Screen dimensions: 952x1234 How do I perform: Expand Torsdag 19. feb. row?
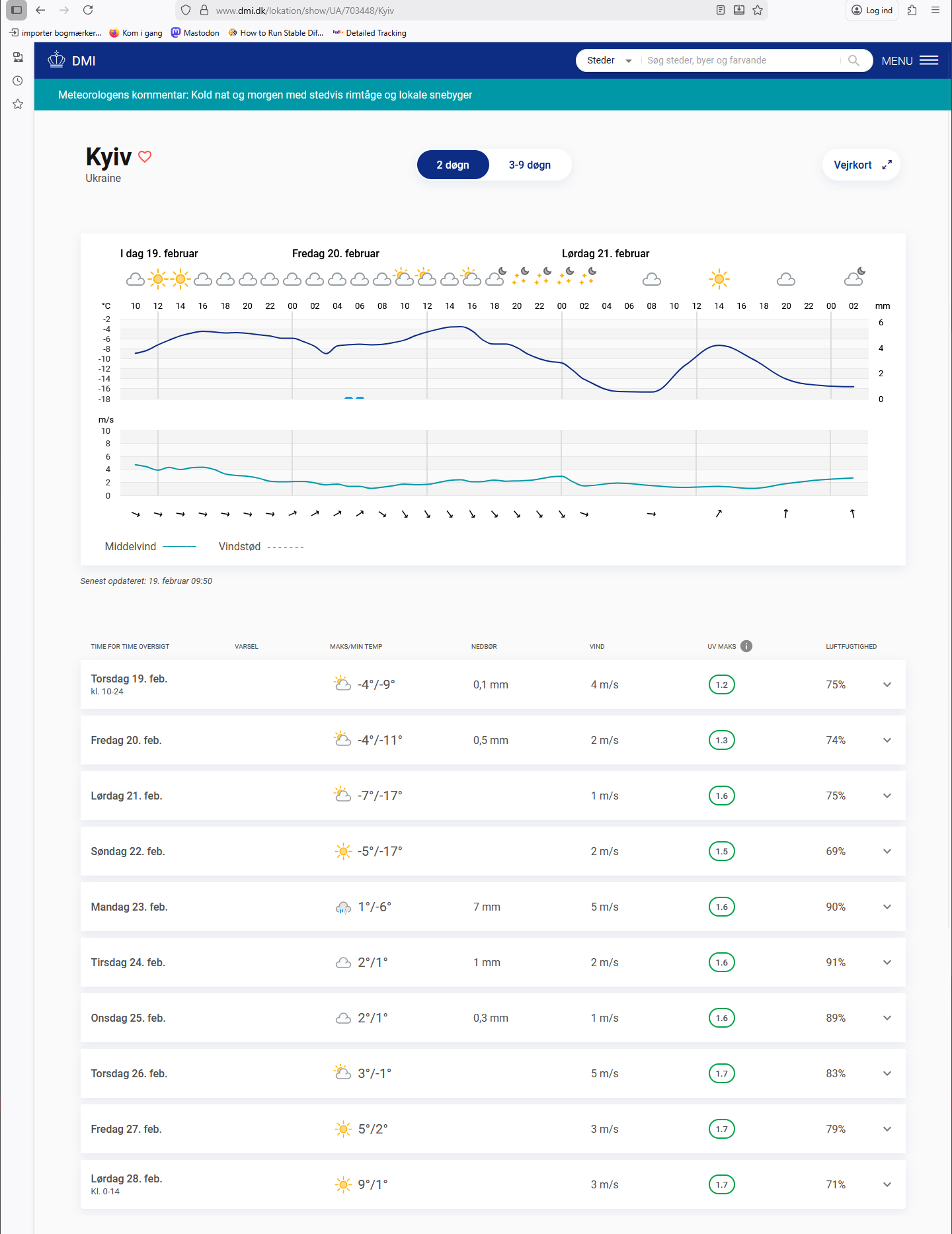pyautogui.click(x=887, y=684)
